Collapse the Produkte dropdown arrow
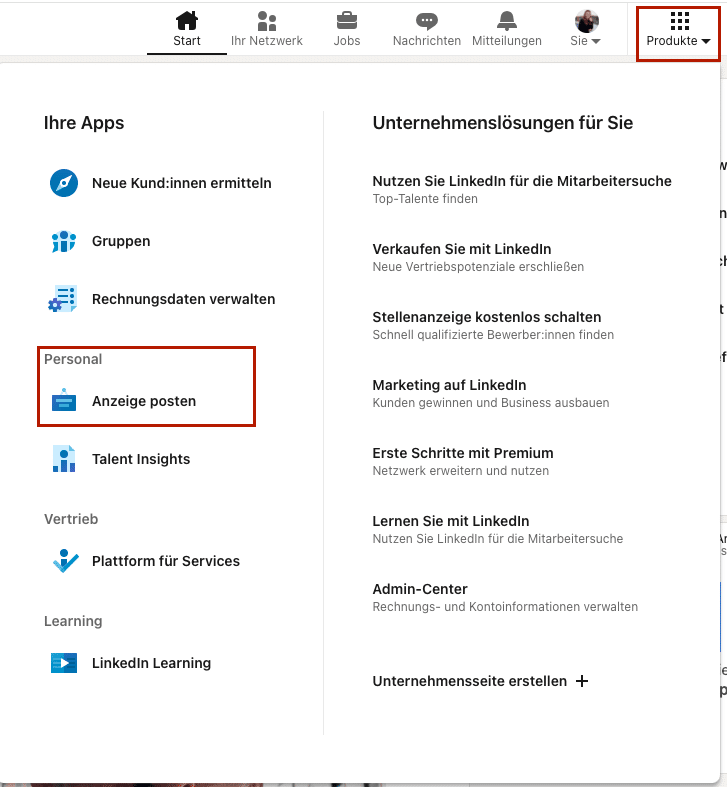 (x=706, y=41)
